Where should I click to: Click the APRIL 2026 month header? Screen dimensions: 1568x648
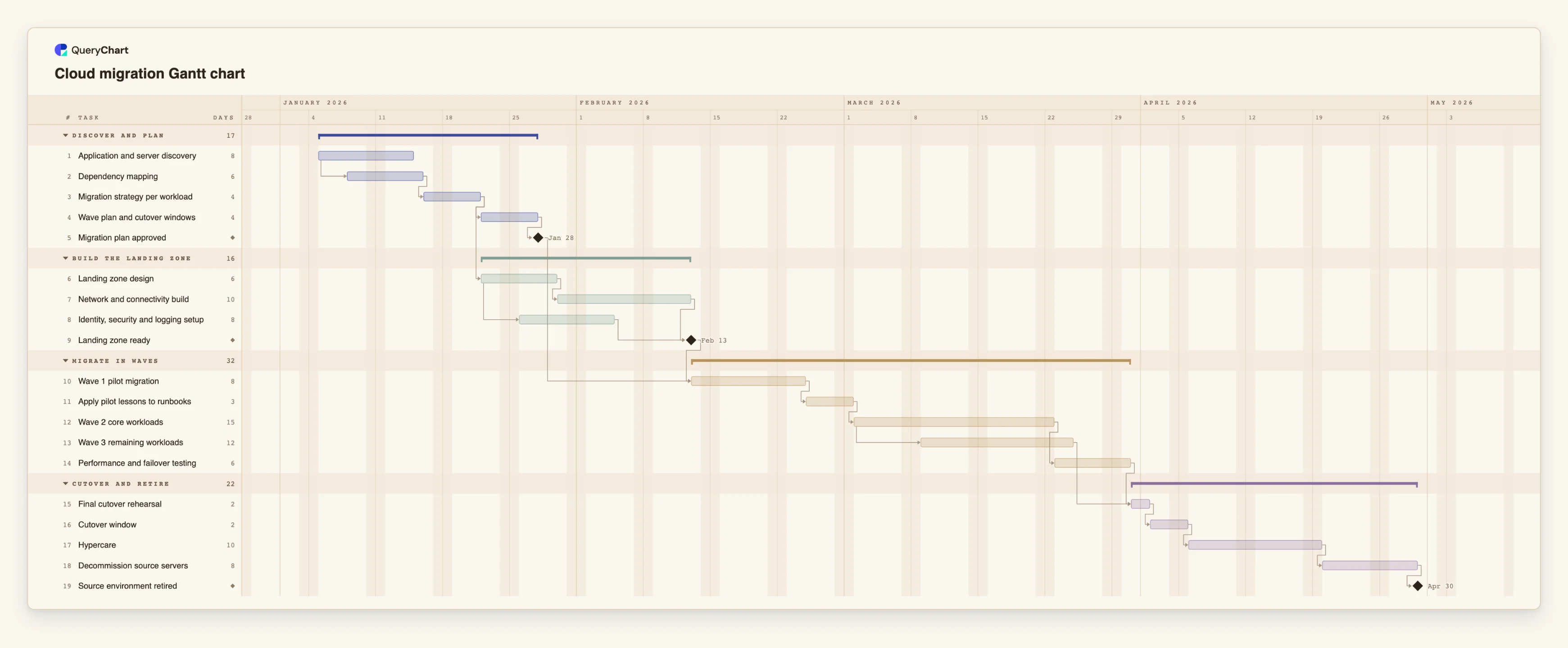[x=1170, y=103]
